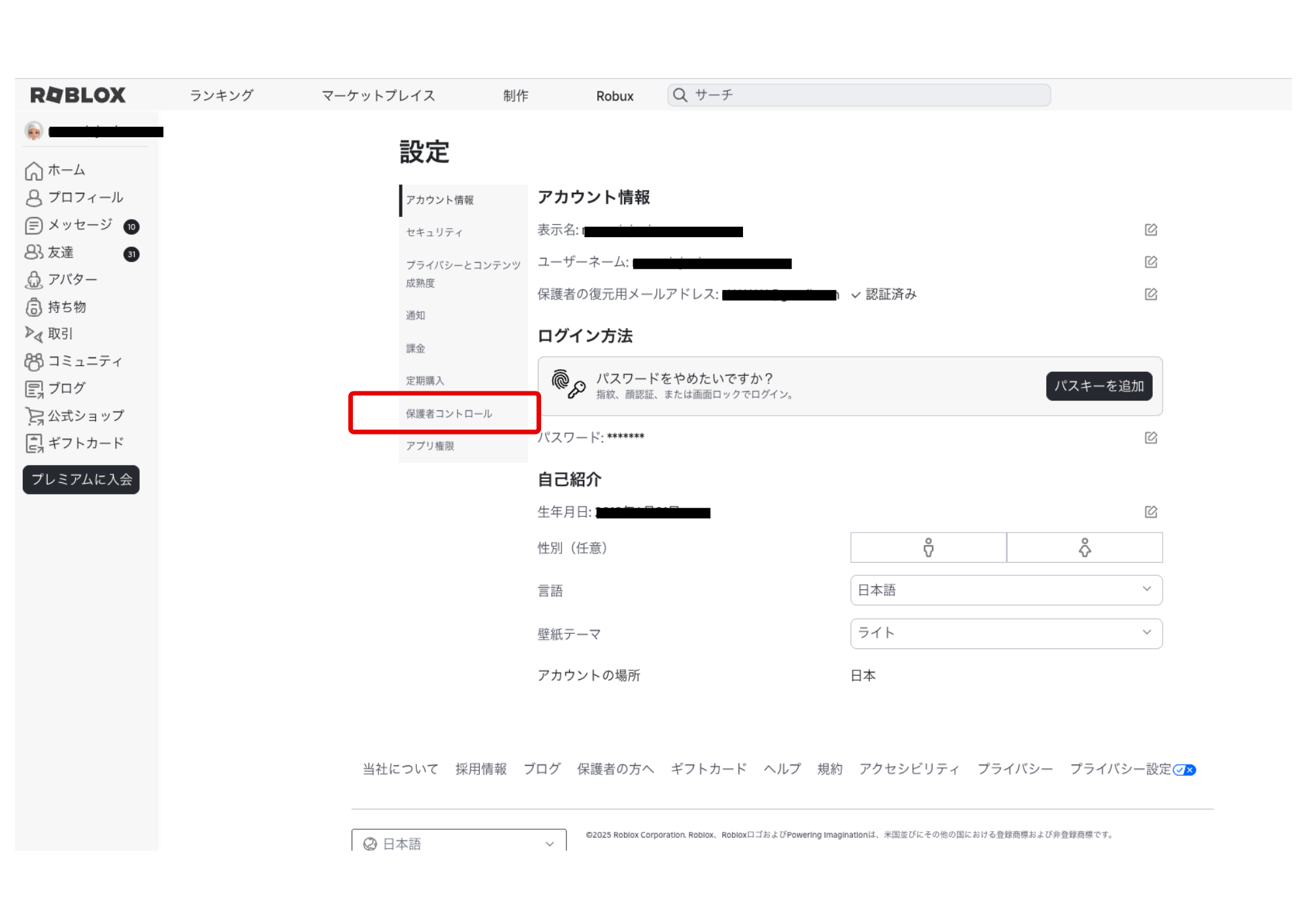Click the Roblox logo
Image resolution: width=1307 pixels, height=924 pixels.
pyautogui.click(x=78, y=95)
